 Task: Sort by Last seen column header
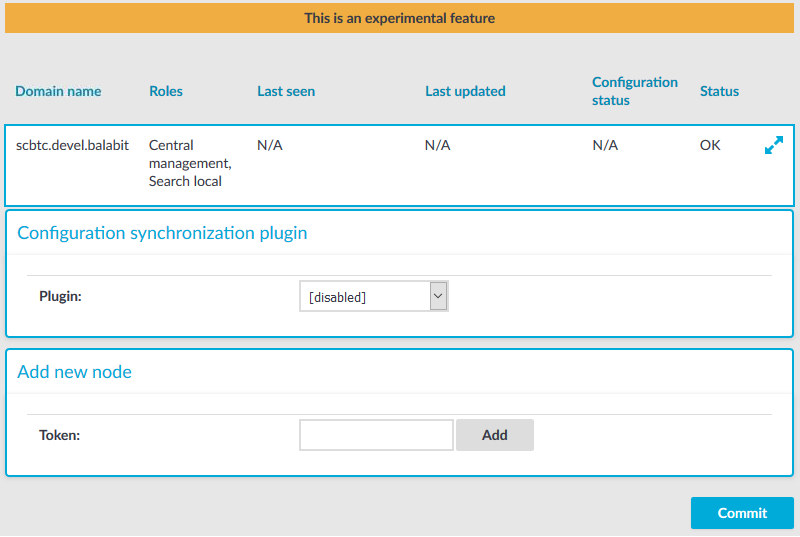[286, 91]
